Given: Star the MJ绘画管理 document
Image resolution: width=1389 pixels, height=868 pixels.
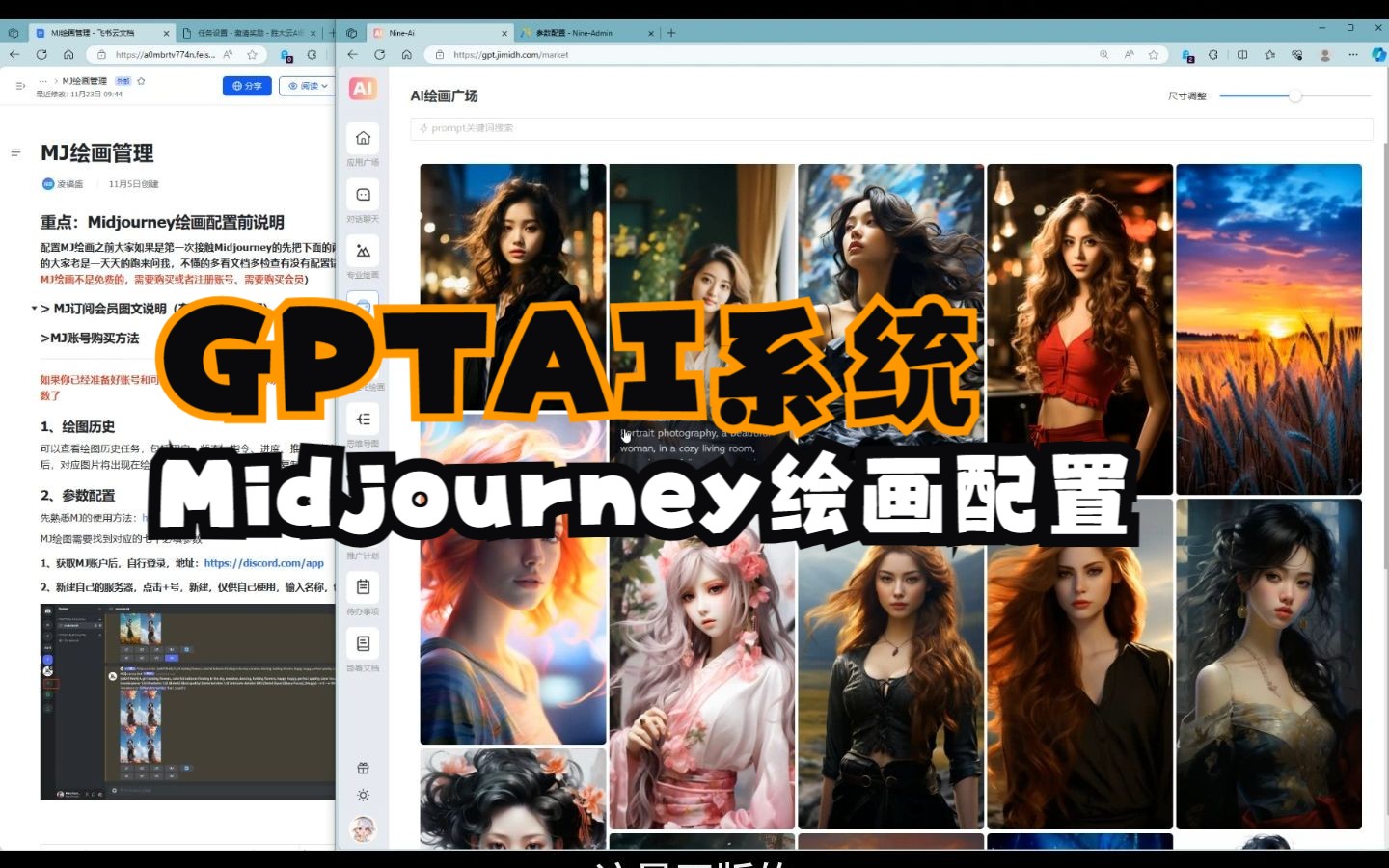Looking at the screenshot, I should pyautogui.click(x=142, y=82).
